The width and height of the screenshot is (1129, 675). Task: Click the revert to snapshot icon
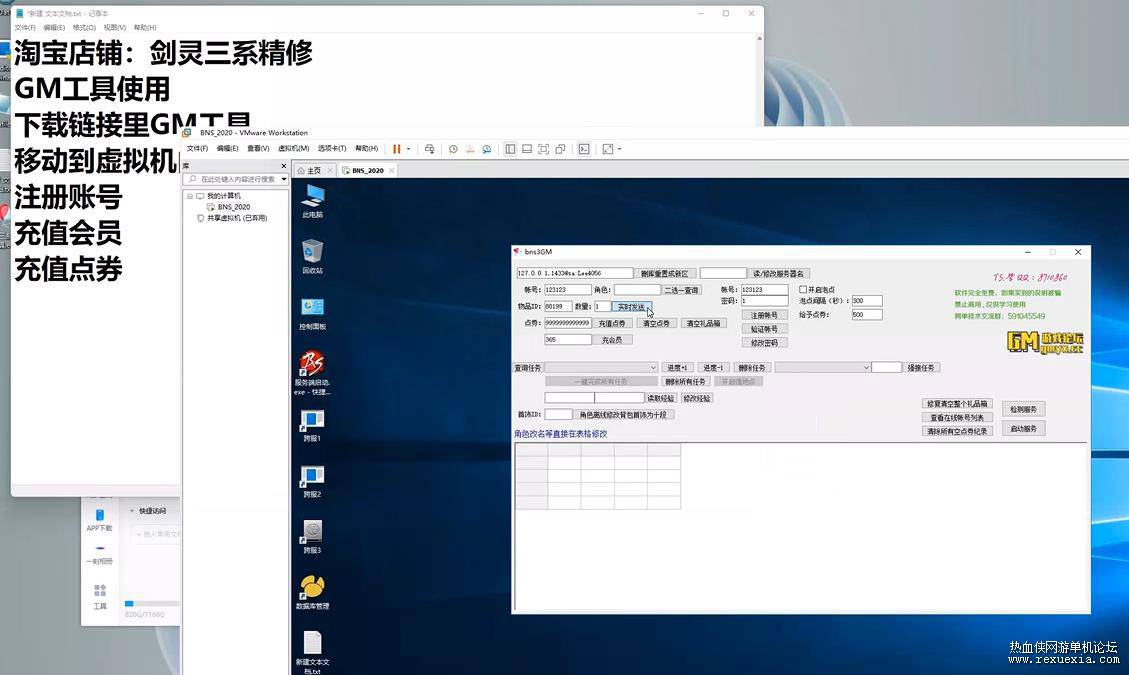[x=469, y=149]
